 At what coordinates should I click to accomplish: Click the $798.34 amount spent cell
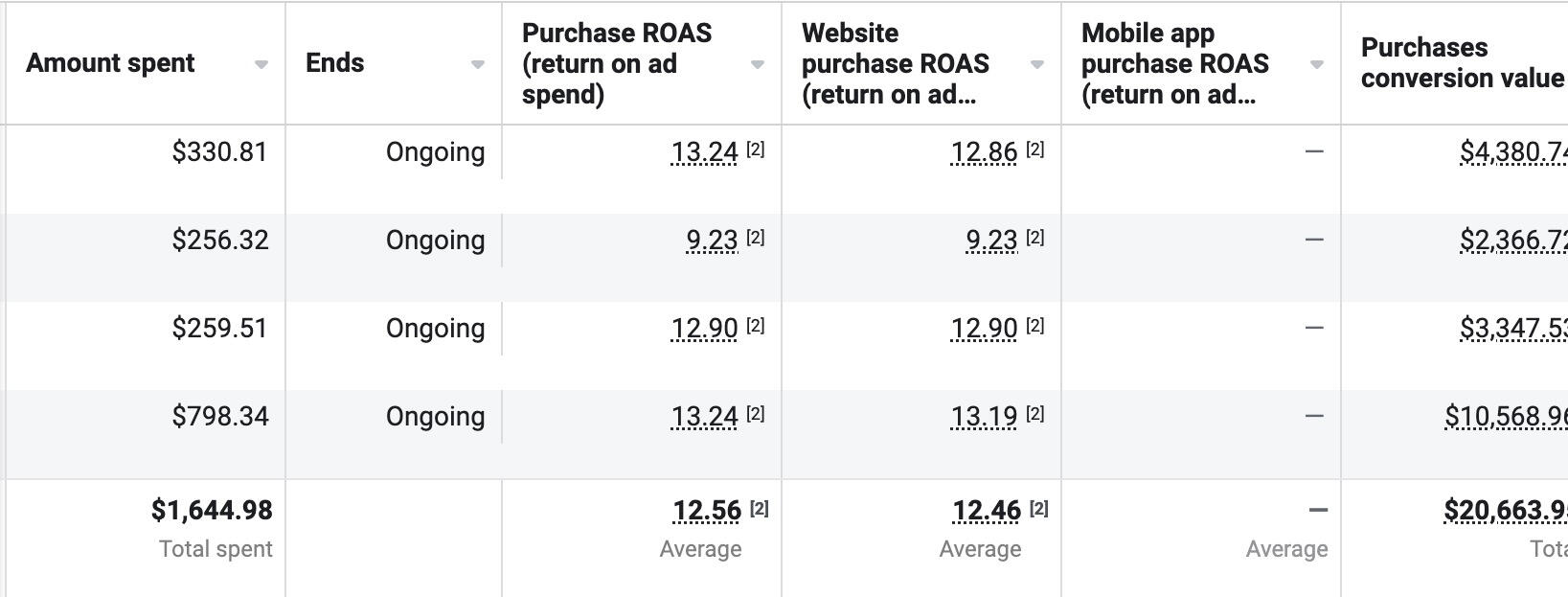(x=220, y=417)
